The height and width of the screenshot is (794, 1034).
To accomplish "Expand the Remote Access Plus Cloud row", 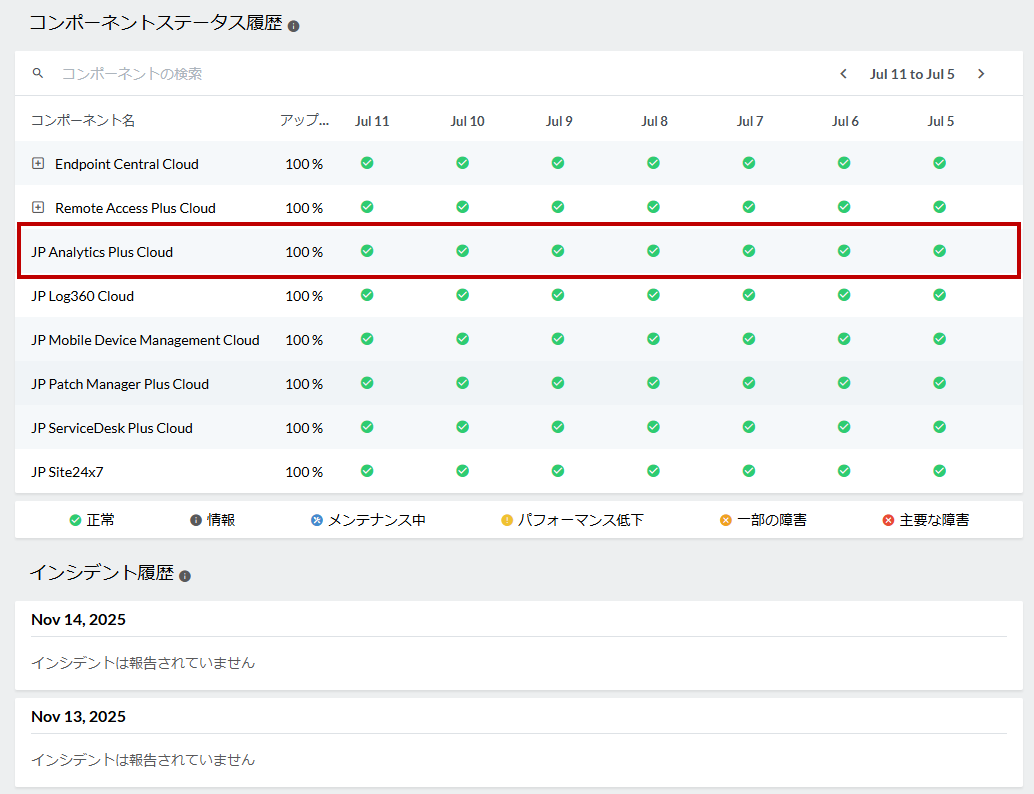I will (x=38, y=207).
